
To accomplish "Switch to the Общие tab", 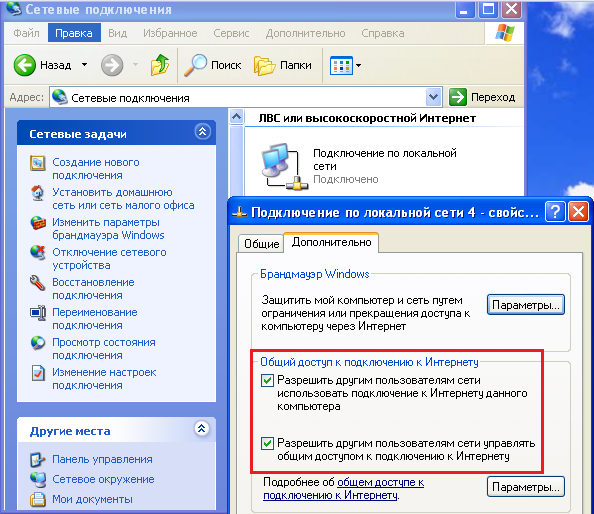I will [x=261, y=244].
